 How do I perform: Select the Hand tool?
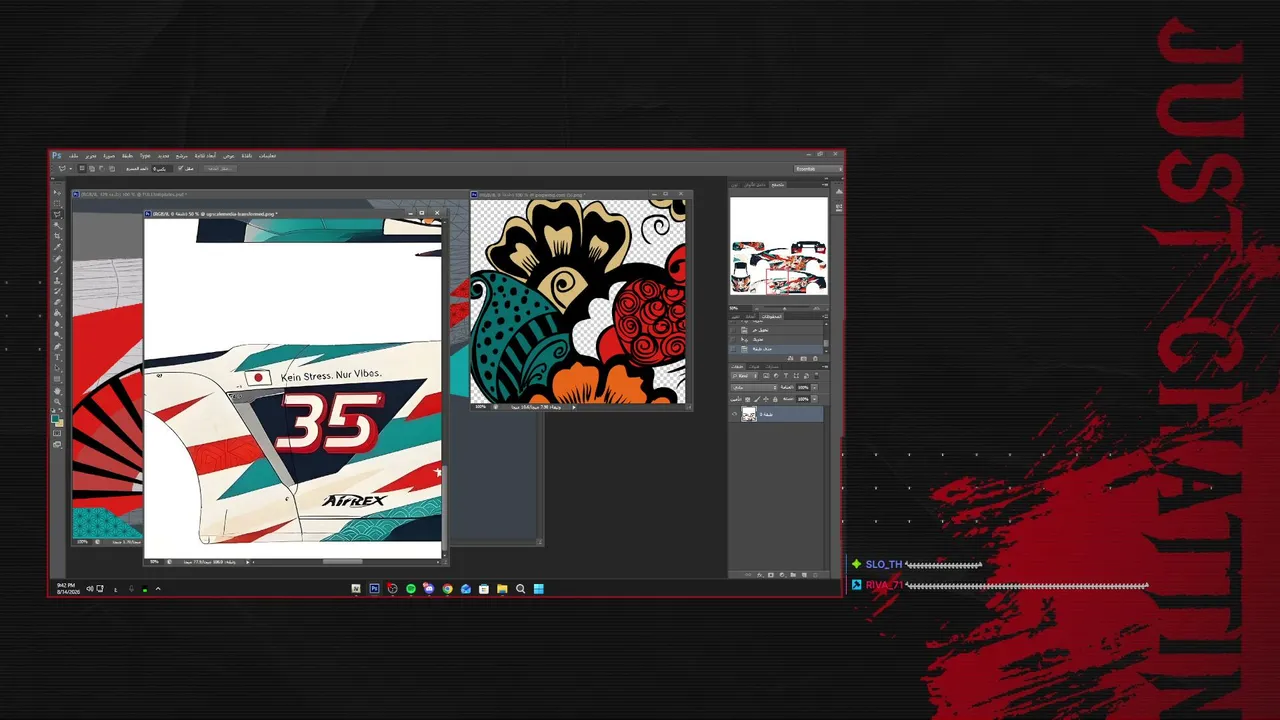click(x=57, y=390)
